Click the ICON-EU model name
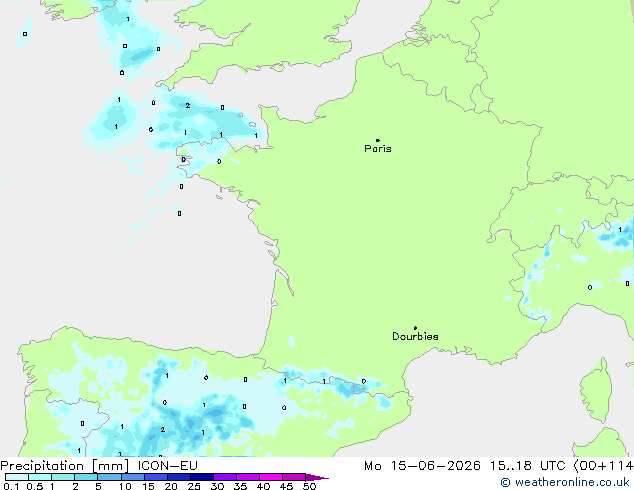The image size is (634, 490). 167,466
